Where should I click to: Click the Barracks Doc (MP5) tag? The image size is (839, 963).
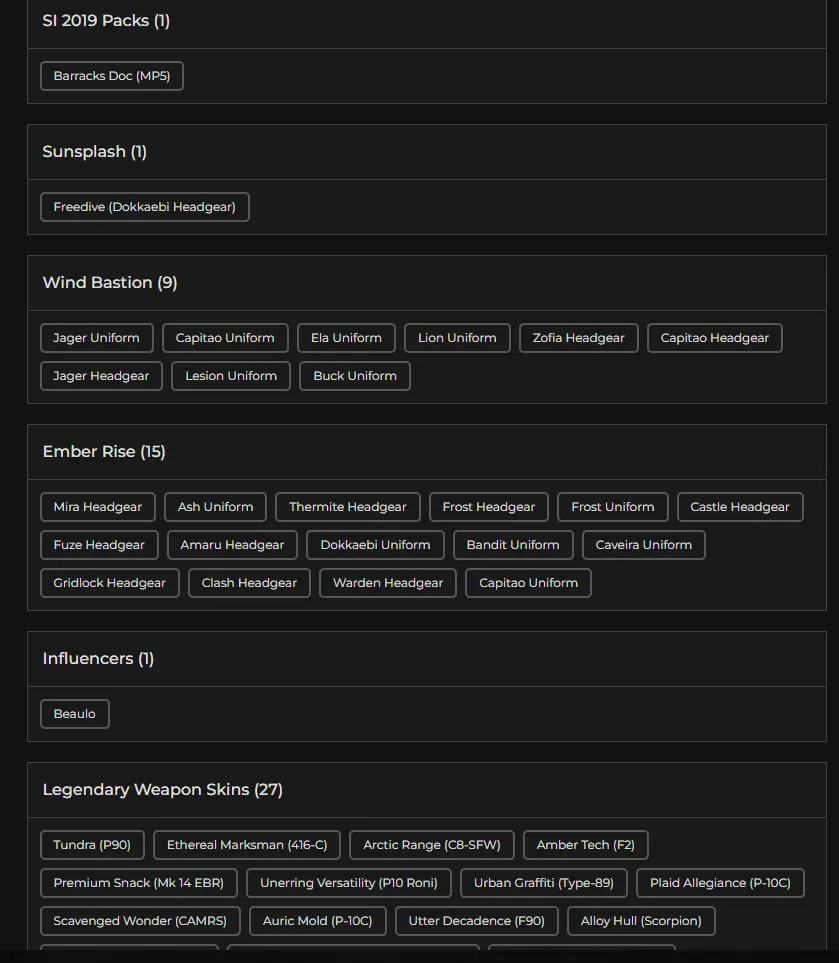(112, 76)
